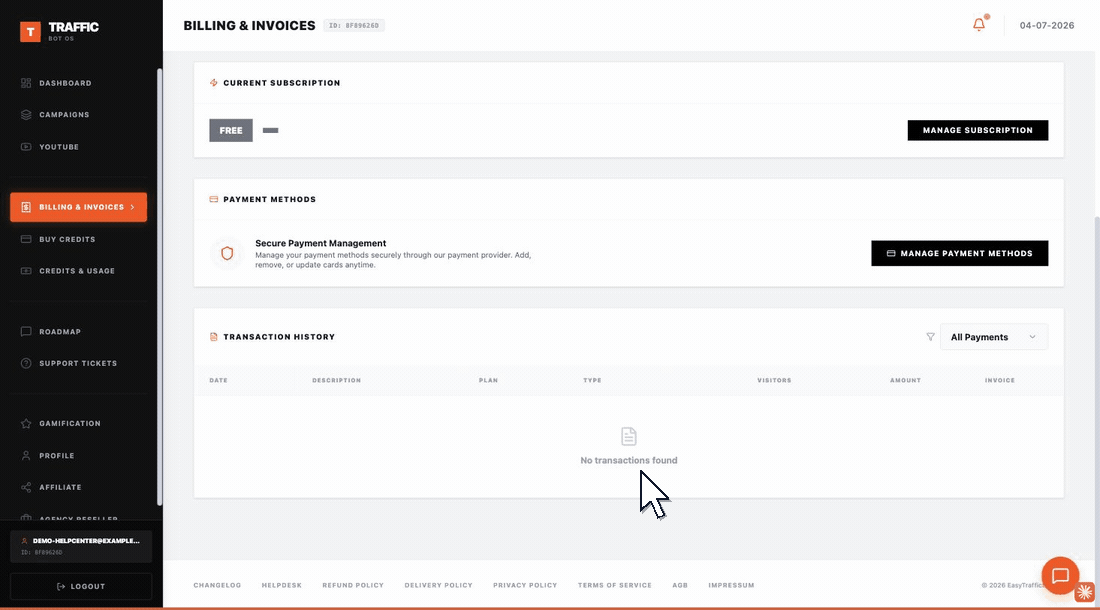Open Credits & Usage in the sidebar
The image size is (1100, 610).
[x=79, y=271]
